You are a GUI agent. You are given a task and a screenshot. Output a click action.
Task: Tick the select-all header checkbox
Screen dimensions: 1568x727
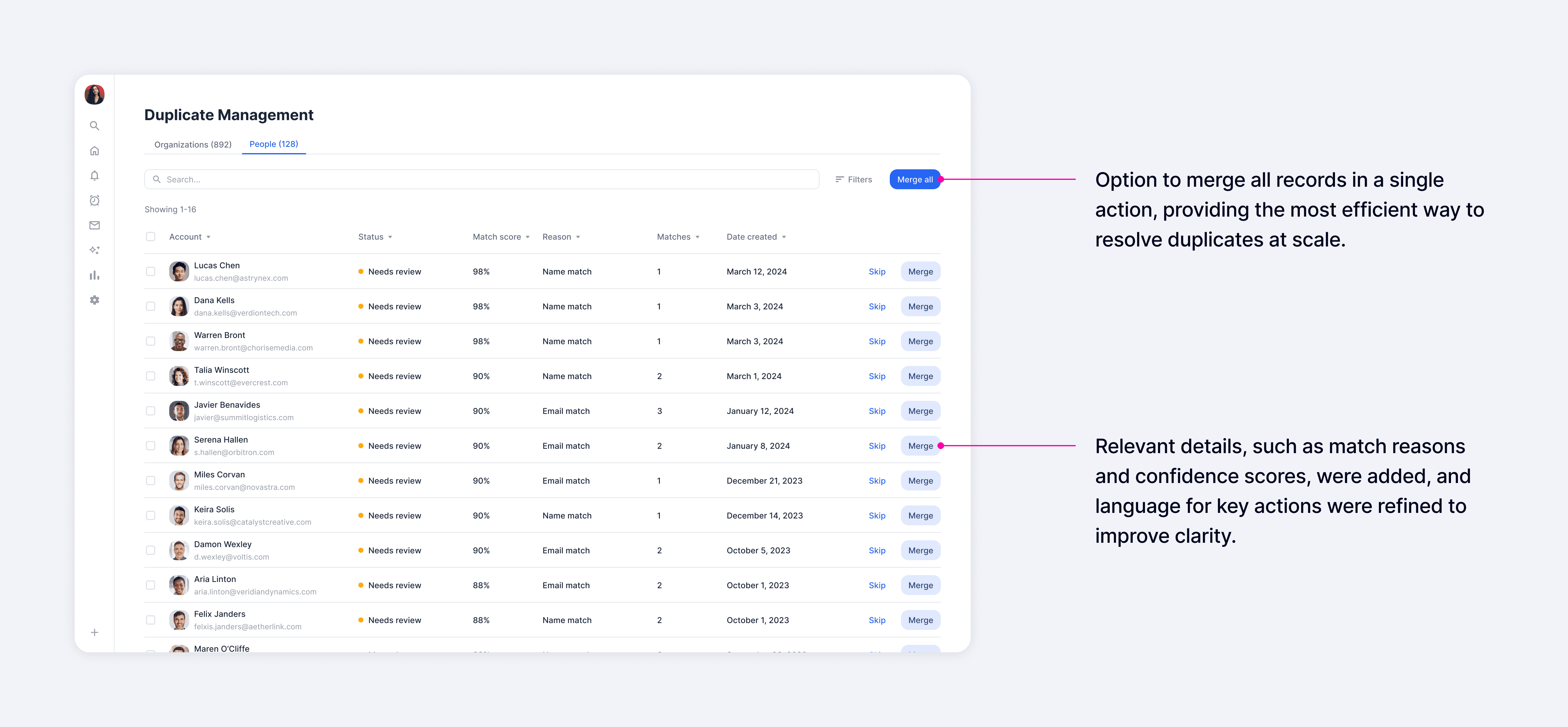[x=150, y=237]
